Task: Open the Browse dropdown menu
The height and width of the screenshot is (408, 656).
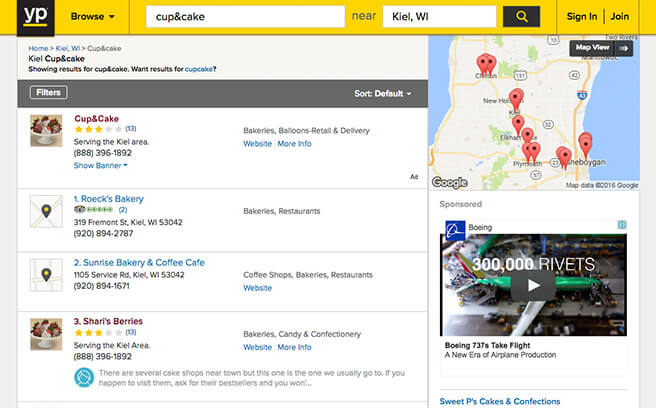Action: (92, 17)
